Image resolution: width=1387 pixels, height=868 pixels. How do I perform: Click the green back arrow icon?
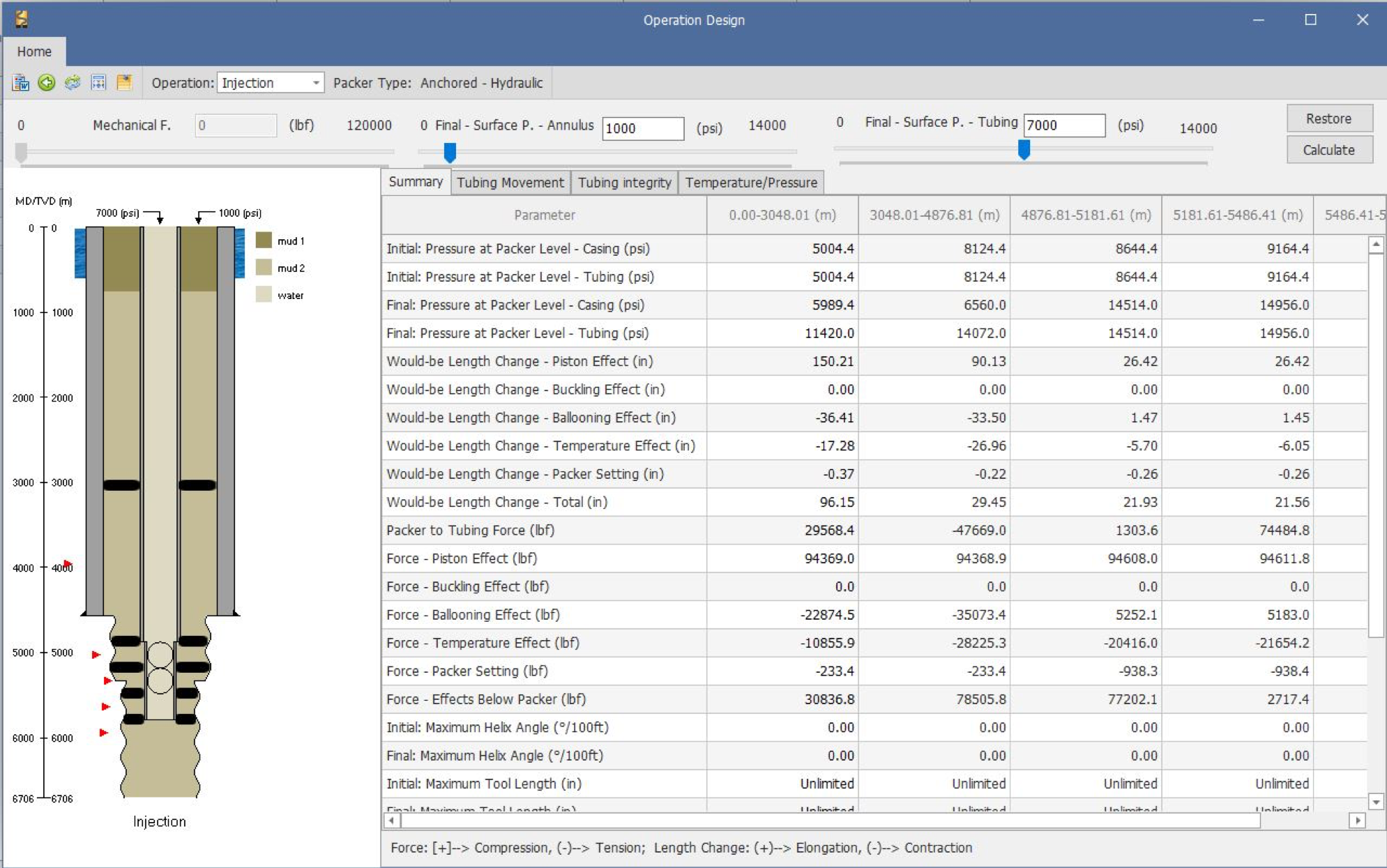(x=47, y=83)
